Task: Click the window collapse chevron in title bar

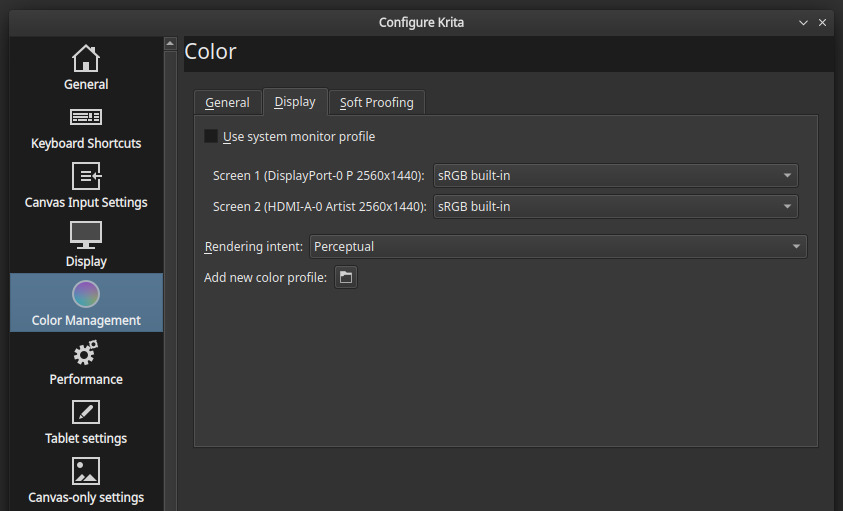Action: click(x=803, y=23)
